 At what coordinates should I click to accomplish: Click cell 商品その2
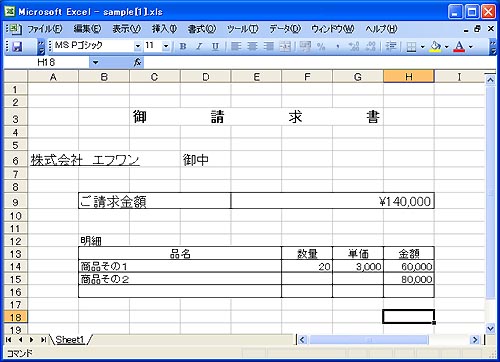(x=180, y=279)
